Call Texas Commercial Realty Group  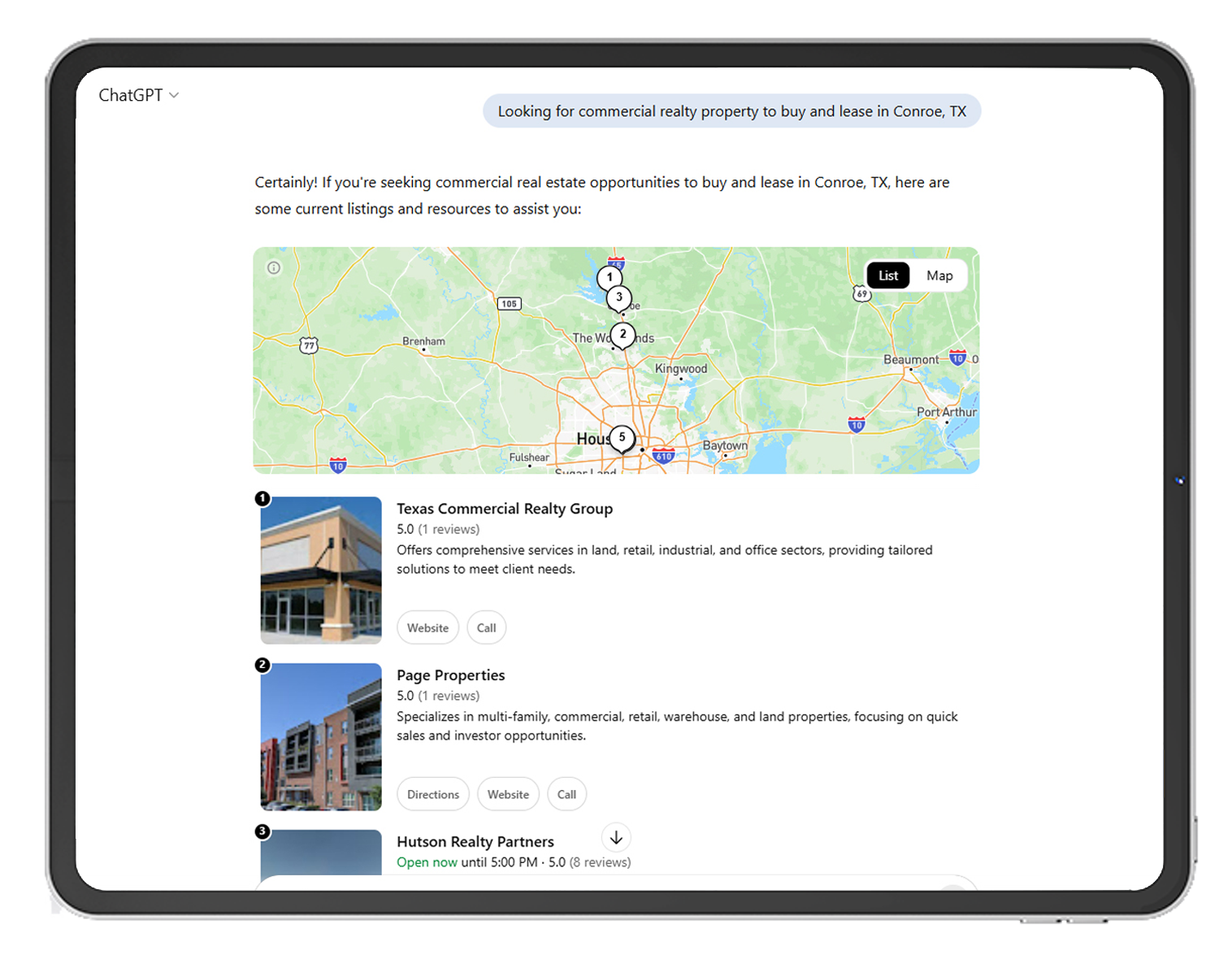click(486, 627)
